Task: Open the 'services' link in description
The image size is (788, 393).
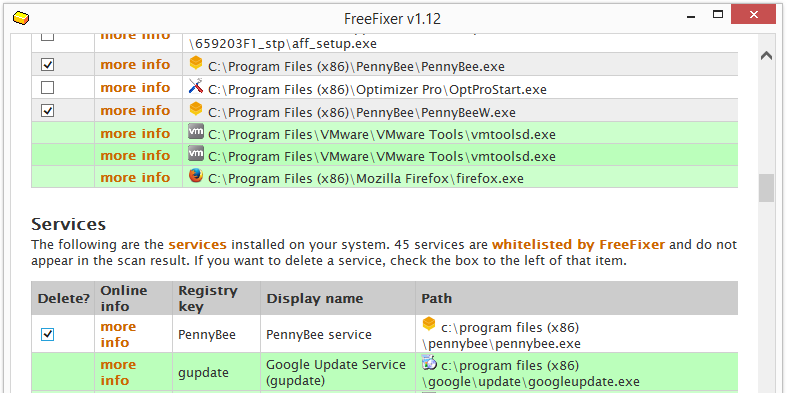Action: pyautogui.click(x=198, y=245)
